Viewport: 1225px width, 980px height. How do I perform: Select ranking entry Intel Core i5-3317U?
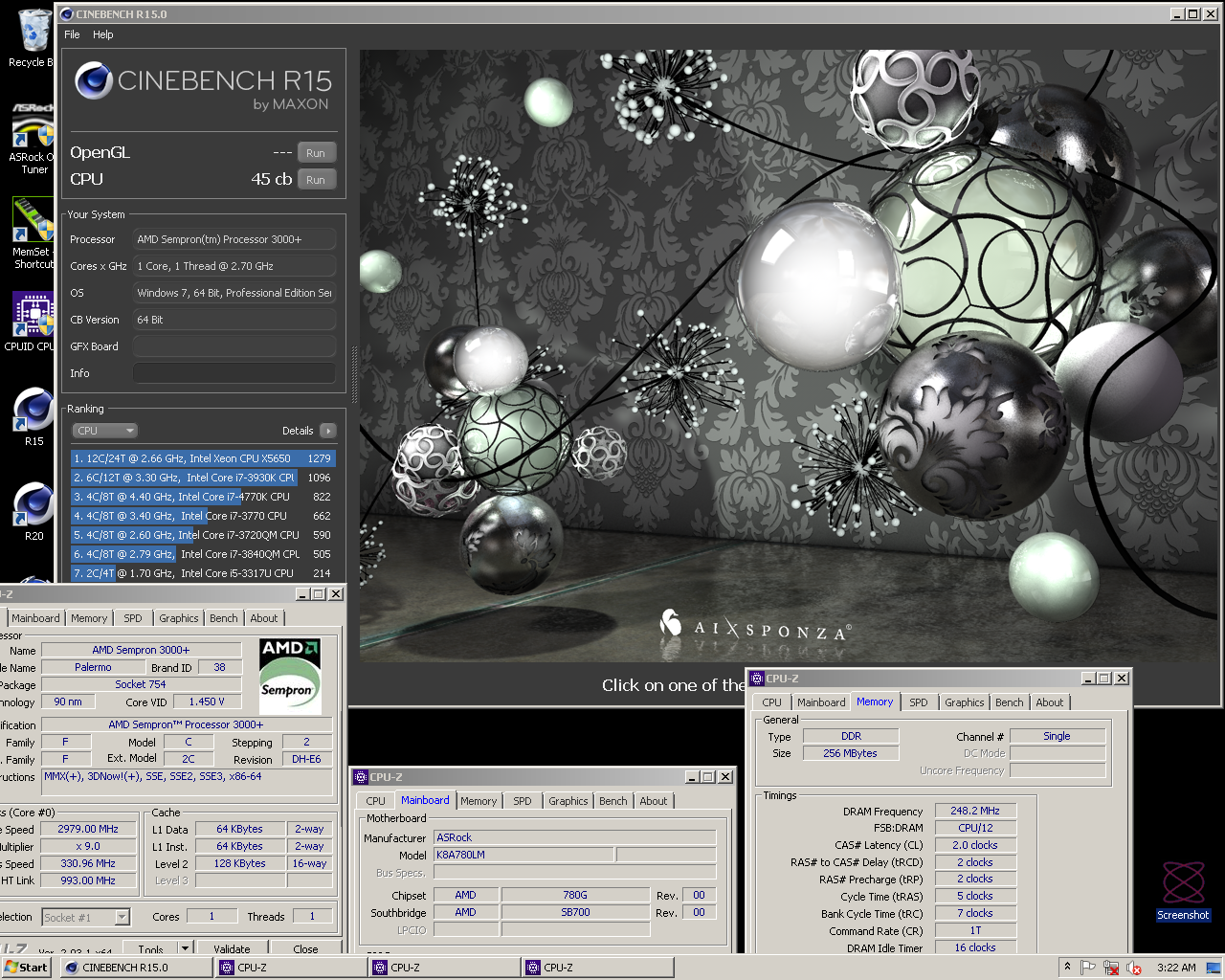203,573
